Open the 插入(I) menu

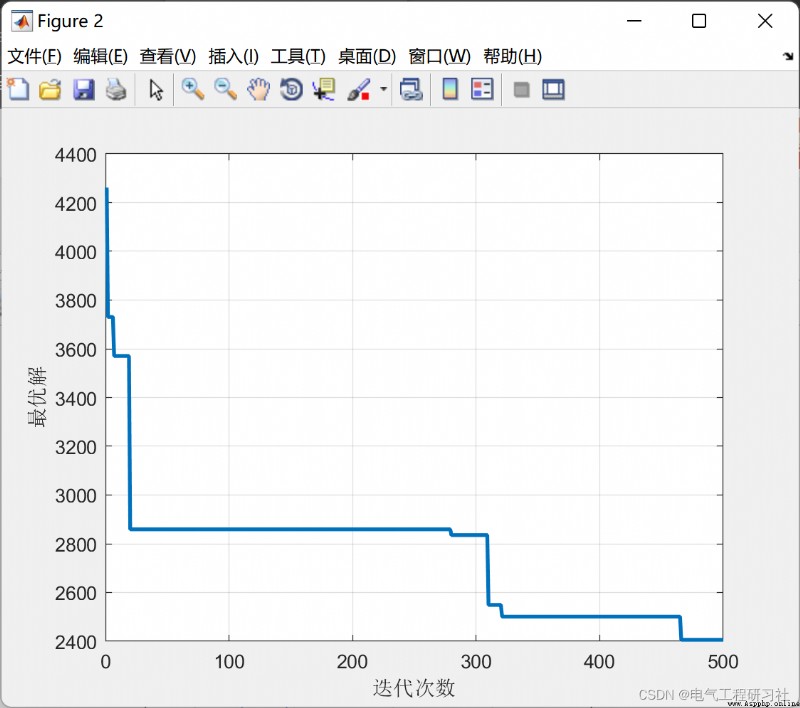point(234,56)
